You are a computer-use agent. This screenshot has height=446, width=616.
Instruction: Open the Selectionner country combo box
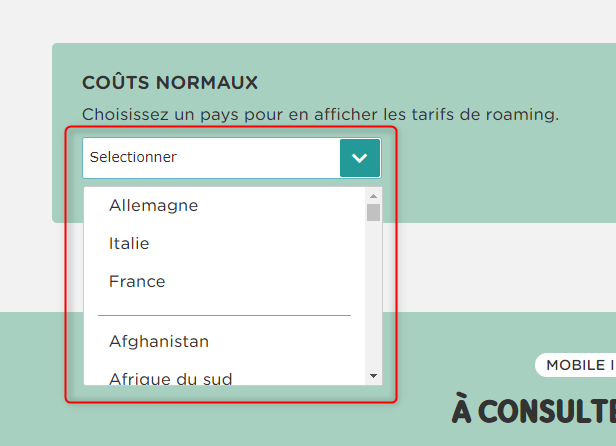click(x=212, y=158)
